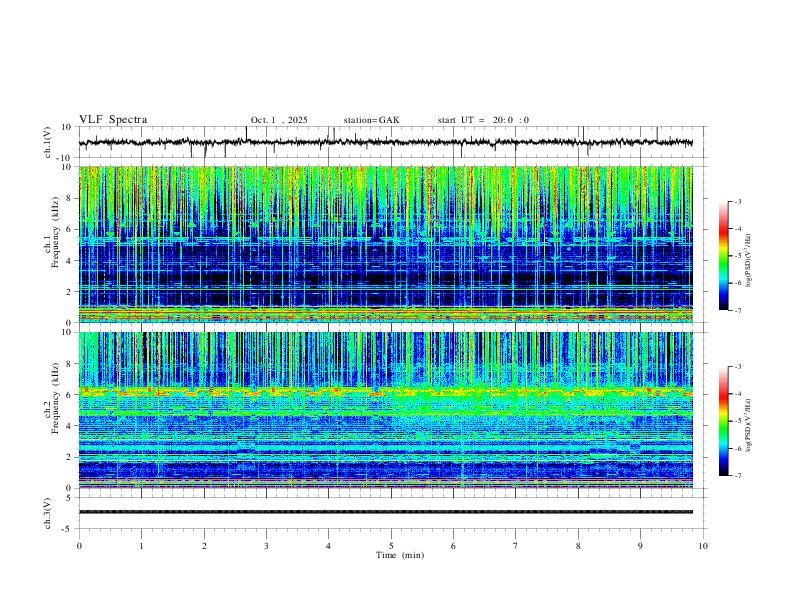The height and width of the screenshot is (612, 792).
Task: Click the "8" kHz tick of ch.2 spectrogram
Action: pos(70,364)
